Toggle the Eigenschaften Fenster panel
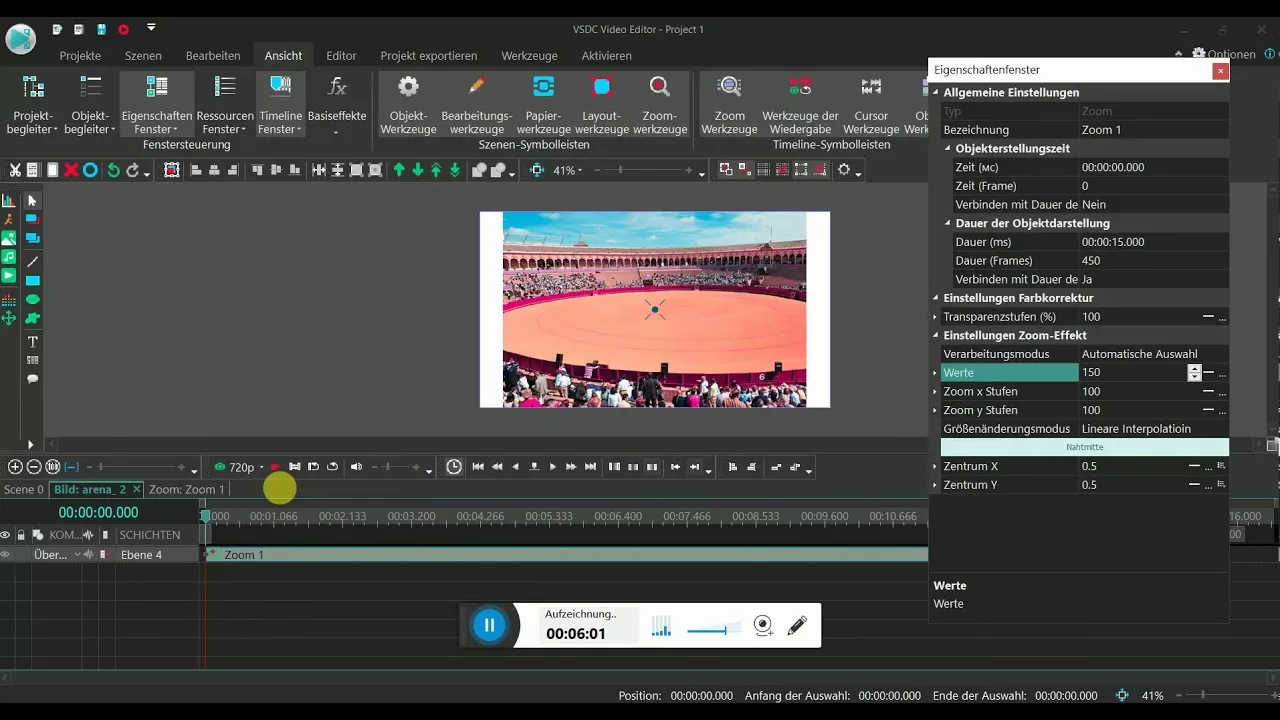This screenshot has height=720, width=1280. 157,100
